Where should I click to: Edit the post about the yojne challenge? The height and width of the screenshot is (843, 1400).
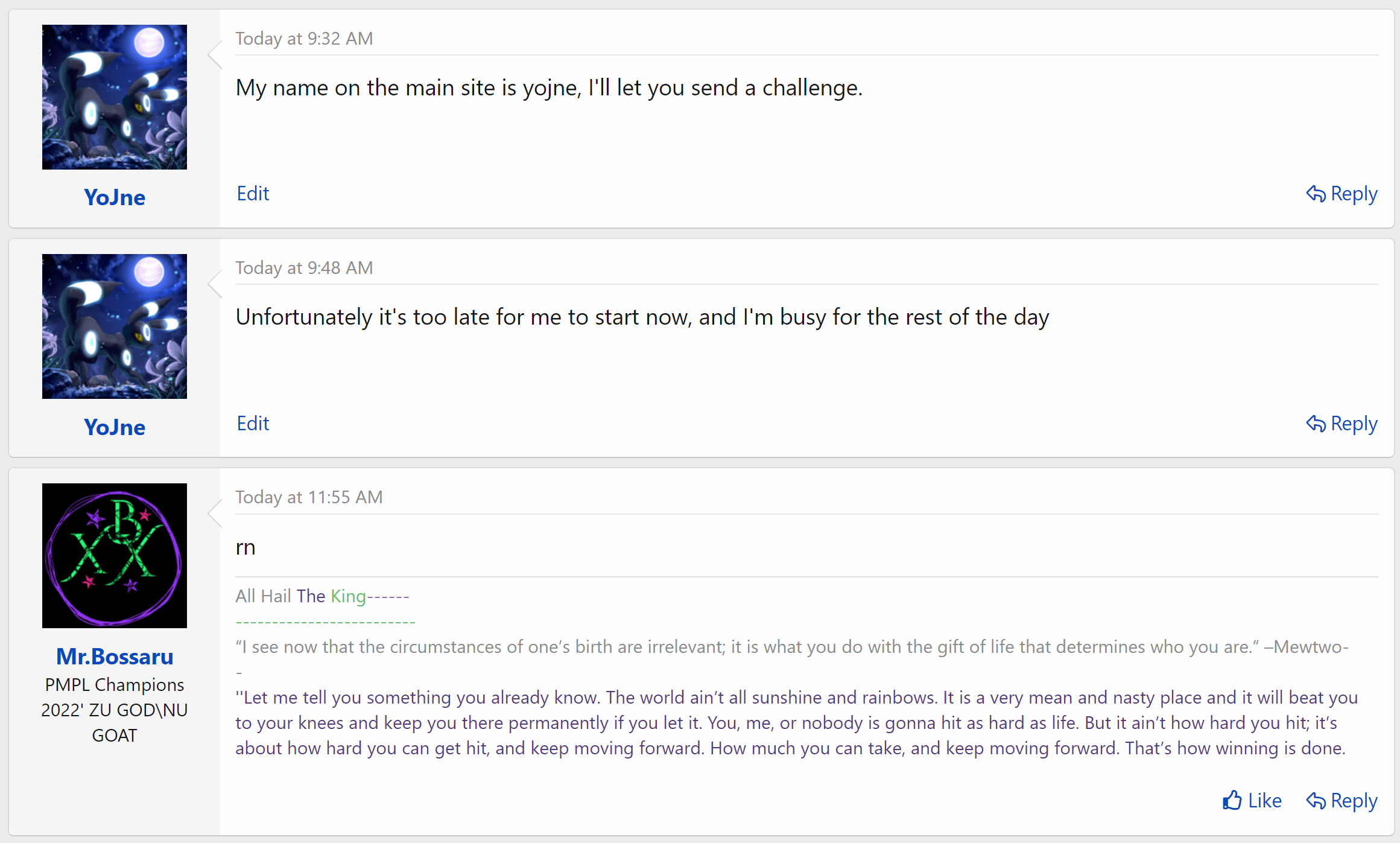tap(253, 194)
